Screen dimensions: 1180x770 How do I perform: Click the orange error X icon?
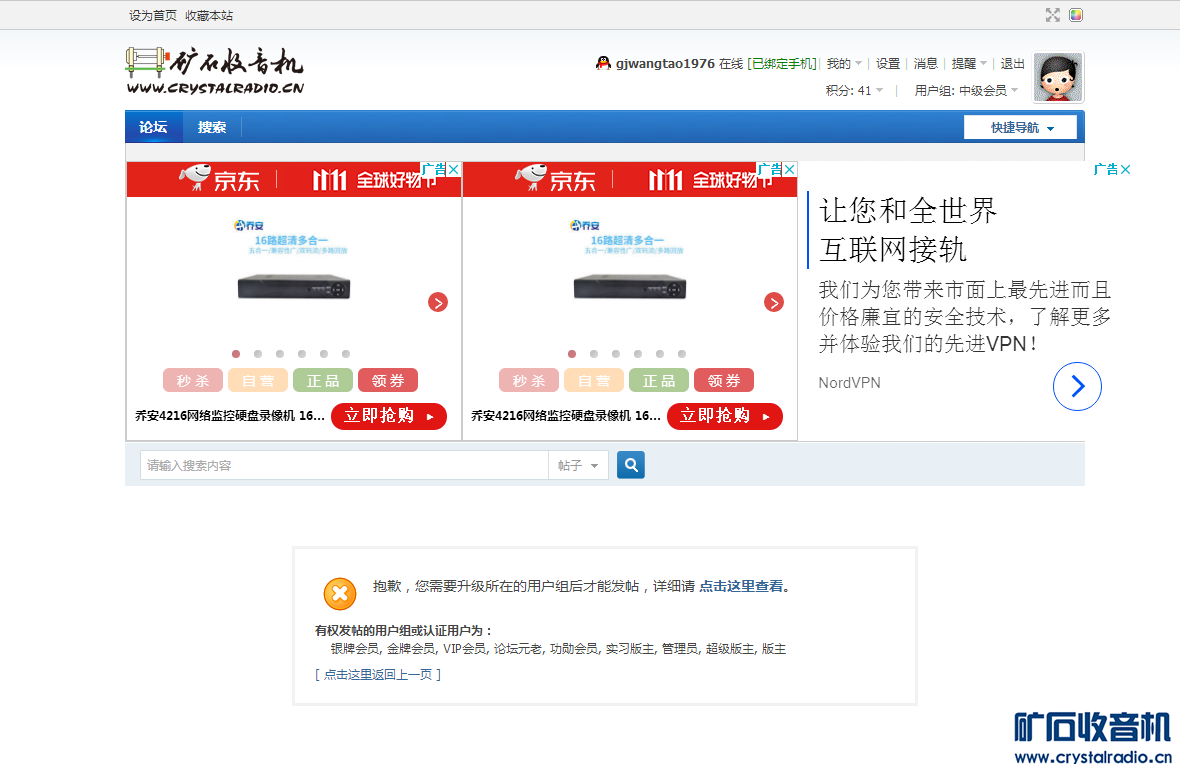[339, 594]
